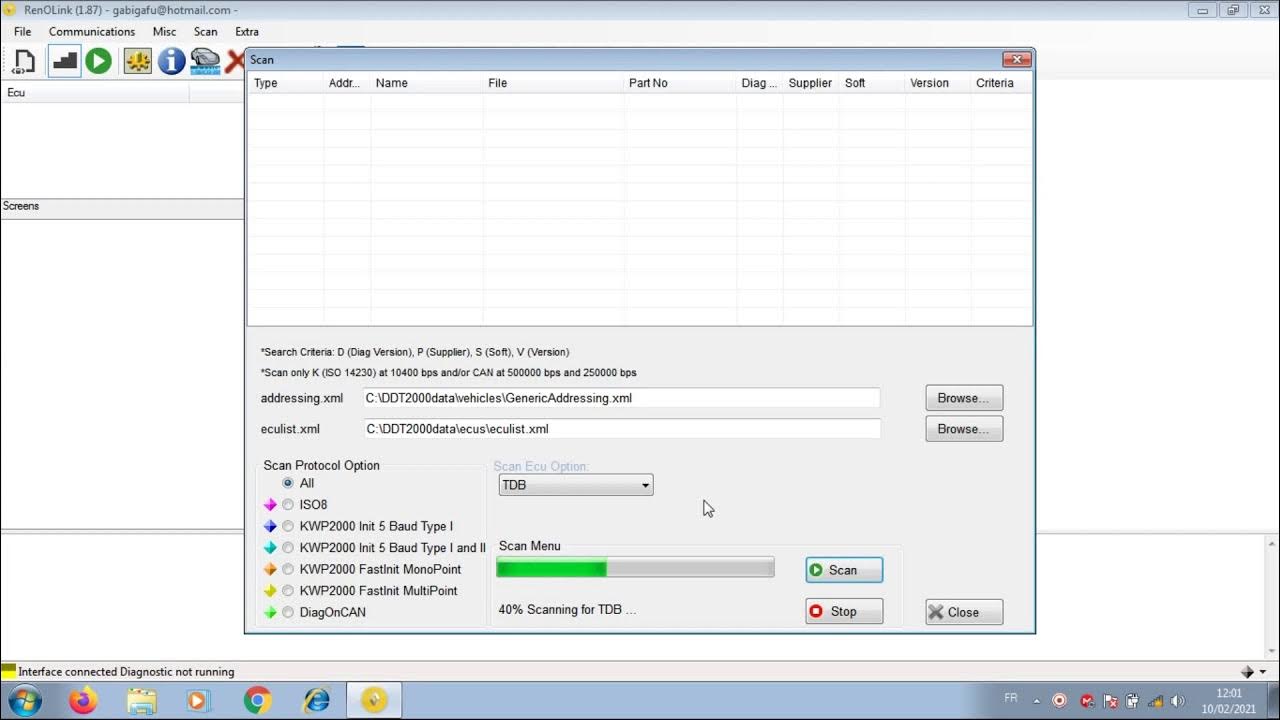This screenshot has width=1280, height=720.
Task: Sort by the Name column header
Action: (426, 83)
